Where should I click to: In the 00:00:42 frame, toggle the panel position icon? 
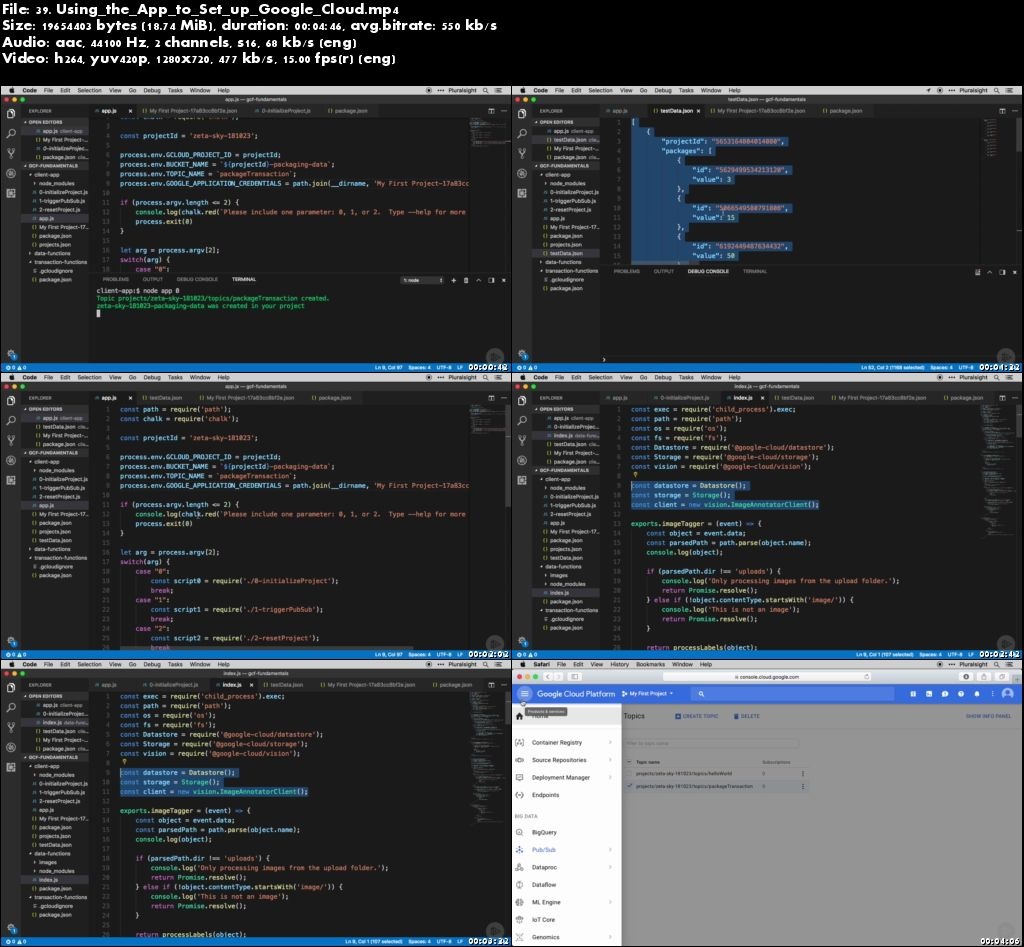point(491,280)
